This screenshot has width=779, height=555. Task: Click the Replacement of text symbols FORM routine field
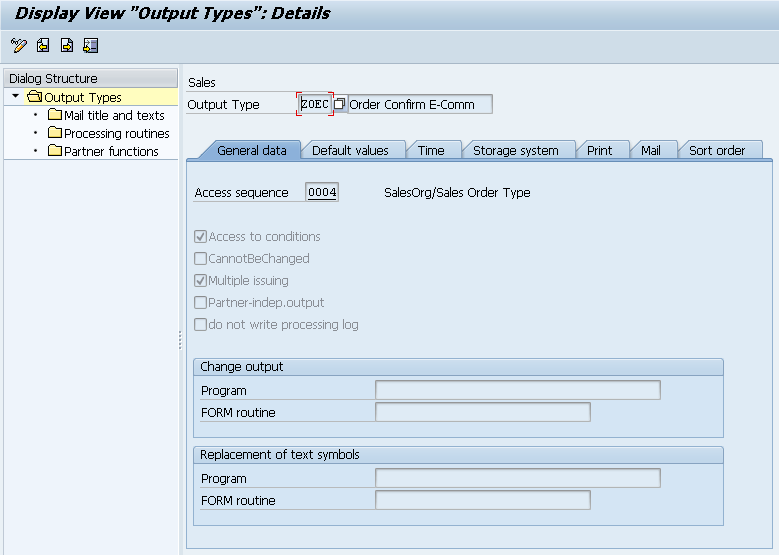click(482, 500)
